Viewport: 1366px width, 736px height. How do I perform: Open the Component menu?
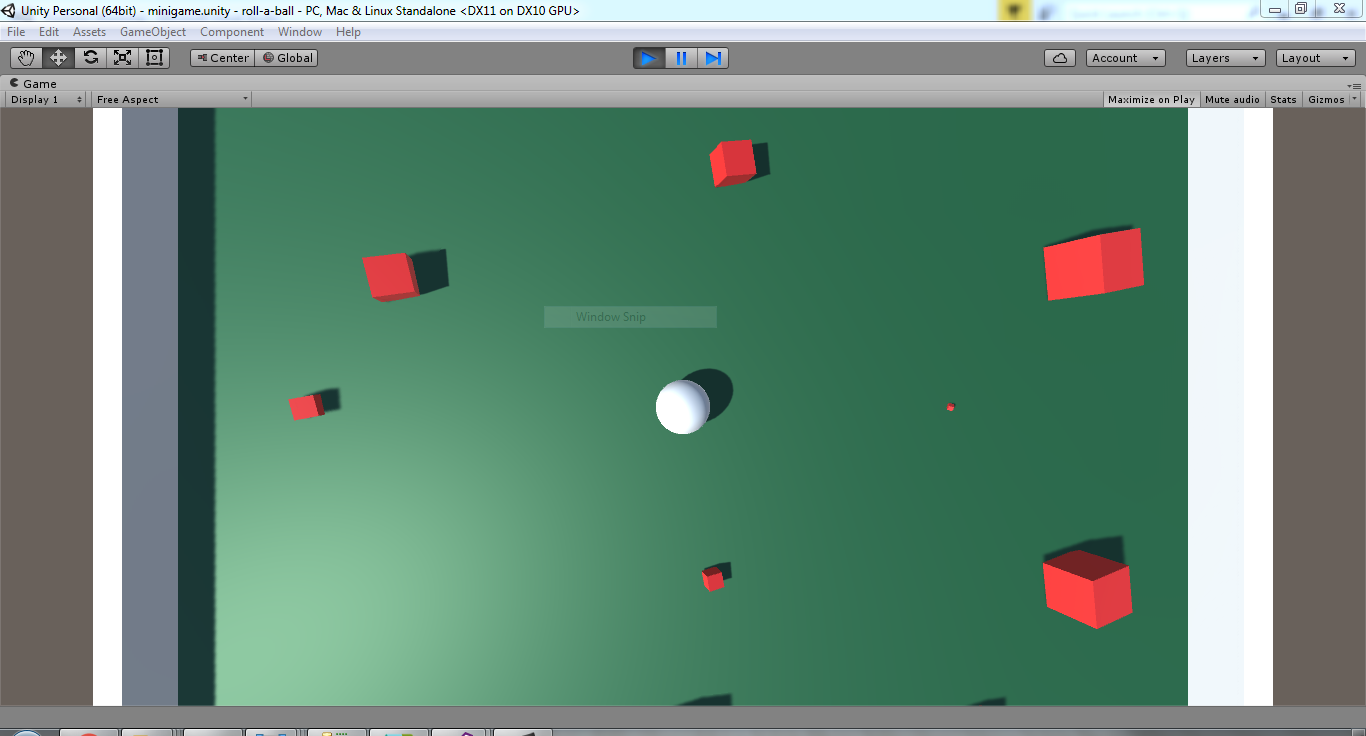tap(232, 32)
